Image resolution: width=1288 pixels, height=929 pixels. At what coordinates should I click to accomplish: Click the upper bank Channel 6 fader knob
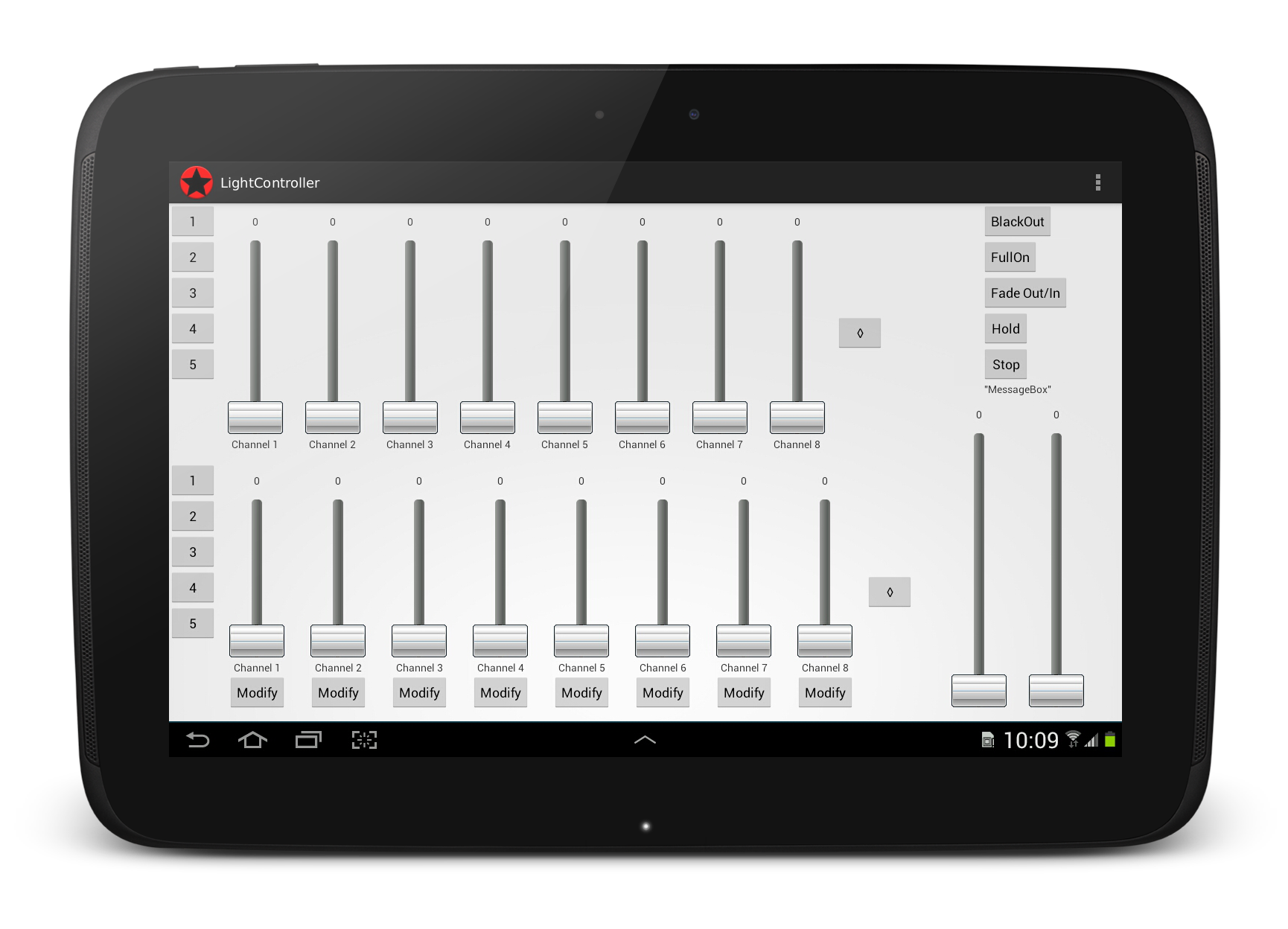pos(643,418)
